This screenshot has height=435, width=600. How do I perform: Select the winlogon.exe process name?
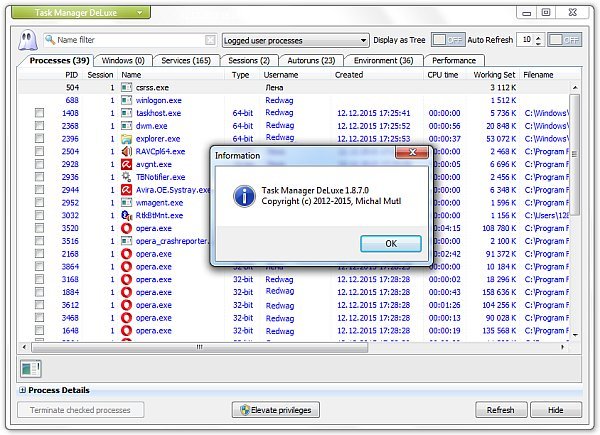[x=158, y=101]
